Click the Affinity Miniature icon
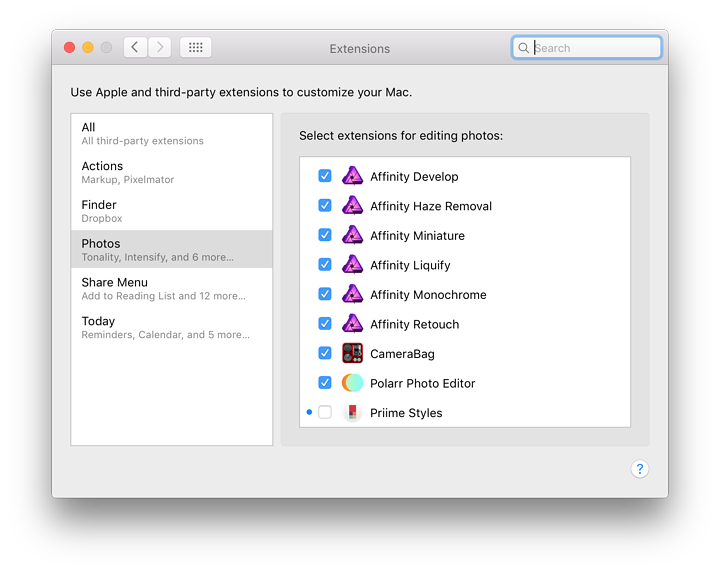Image resolution: width=720 pixels, height=572 pixels. coord(352,235)
